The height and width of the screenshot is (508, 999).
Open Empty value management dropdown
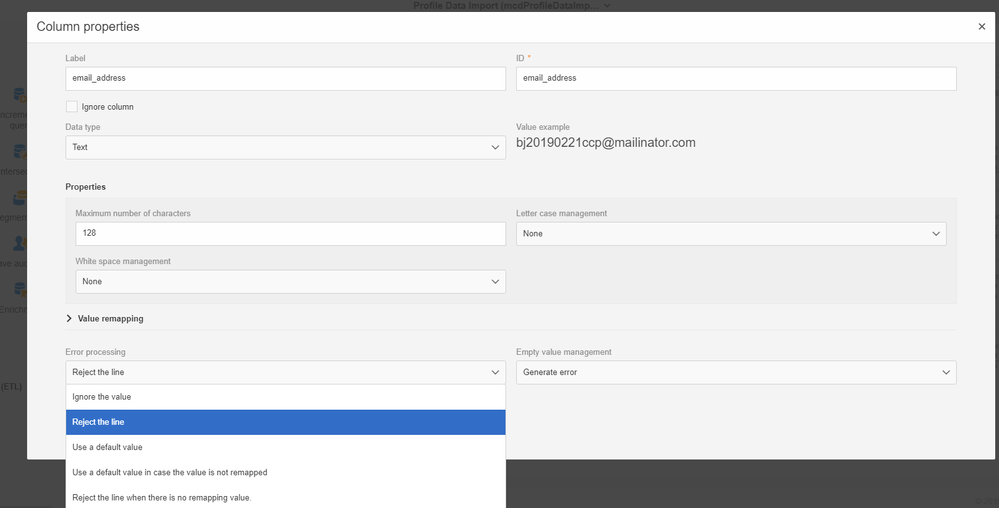click(736, 372)
